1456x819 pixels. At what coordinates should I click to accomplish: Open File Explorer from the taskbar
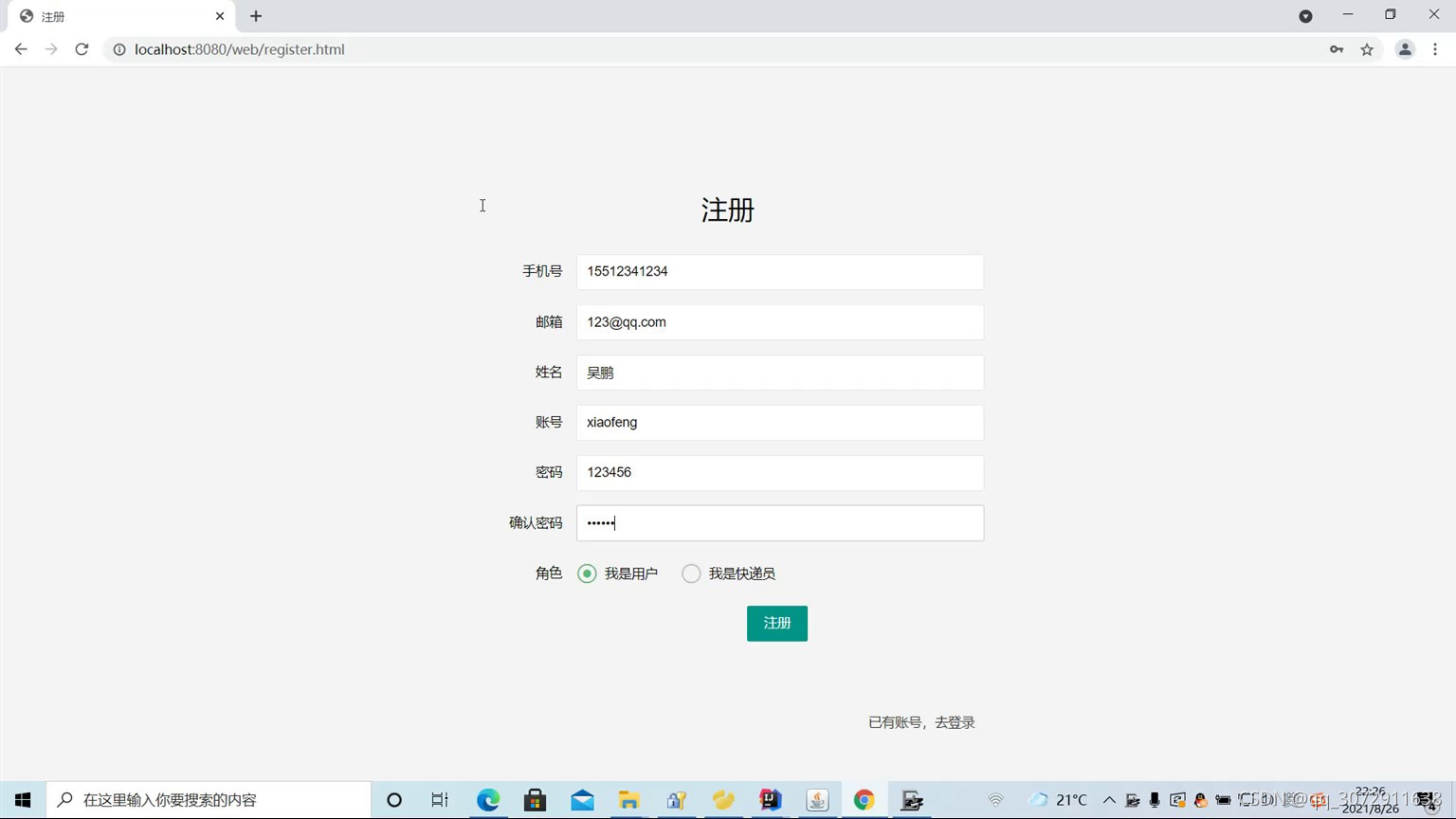point(629,800)
